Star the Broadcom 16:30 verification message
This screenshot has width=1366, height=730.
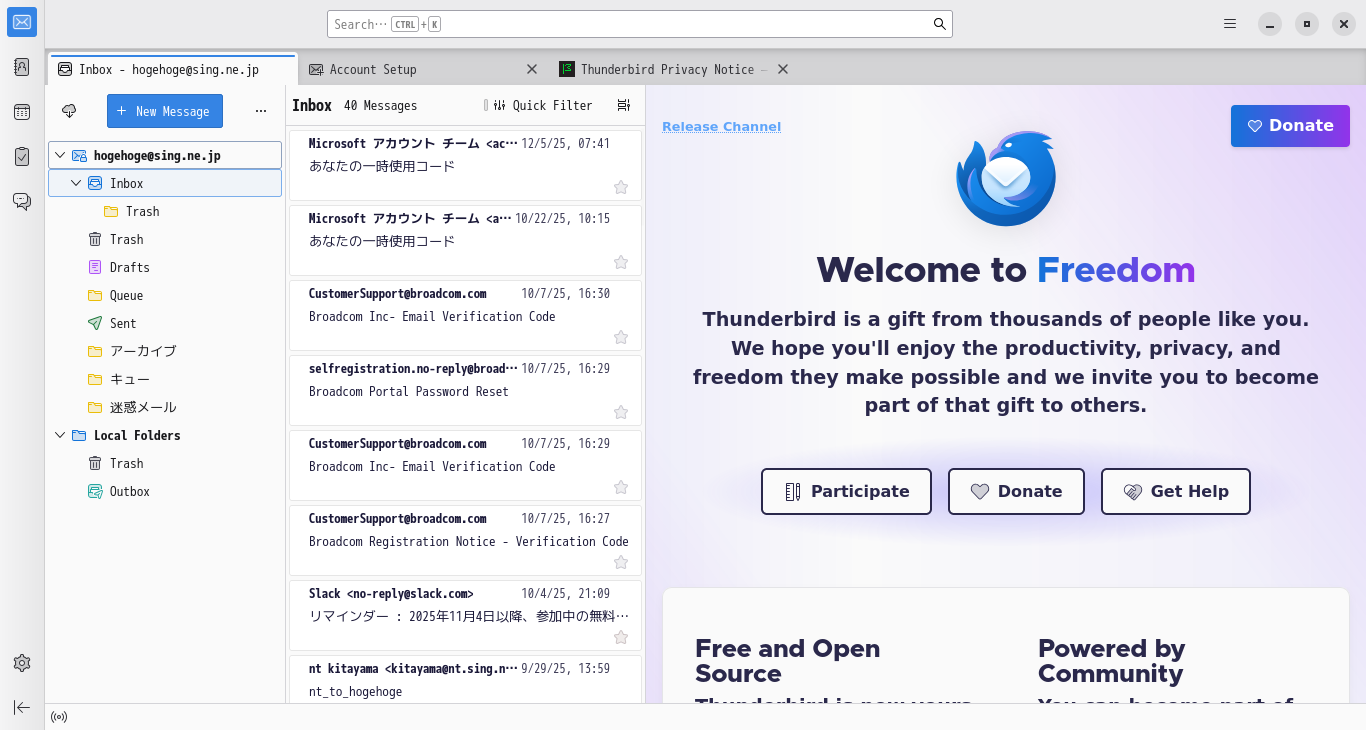tap(621, 337)
